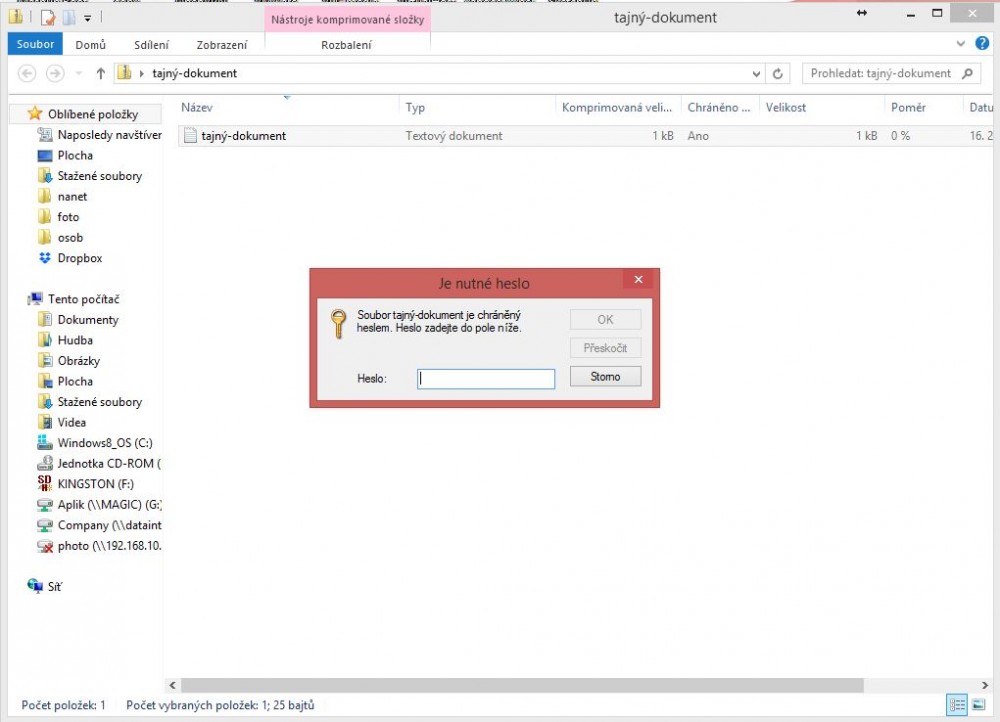Open the disconnected photo network drive

point(44,546)
